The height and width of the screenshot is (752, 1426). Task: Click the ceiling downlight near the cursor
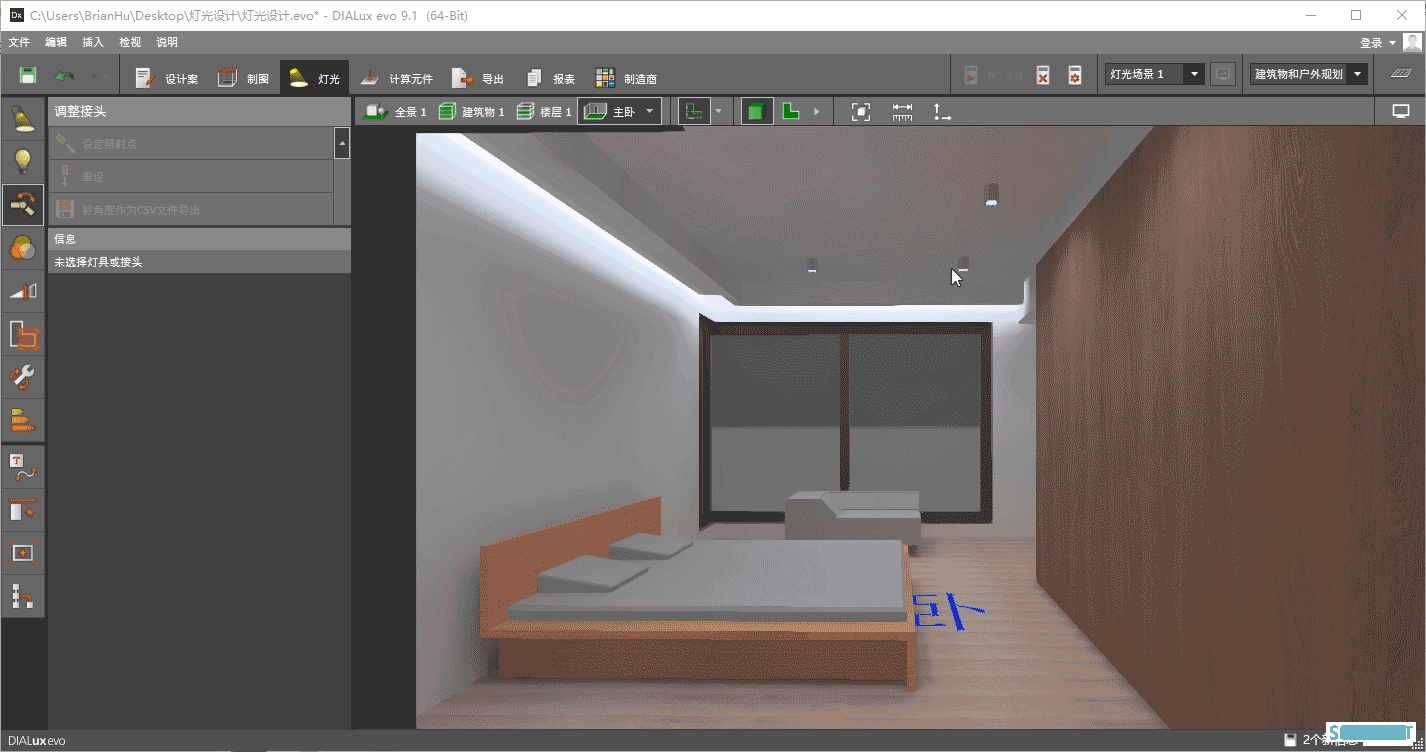click(963, 264)
